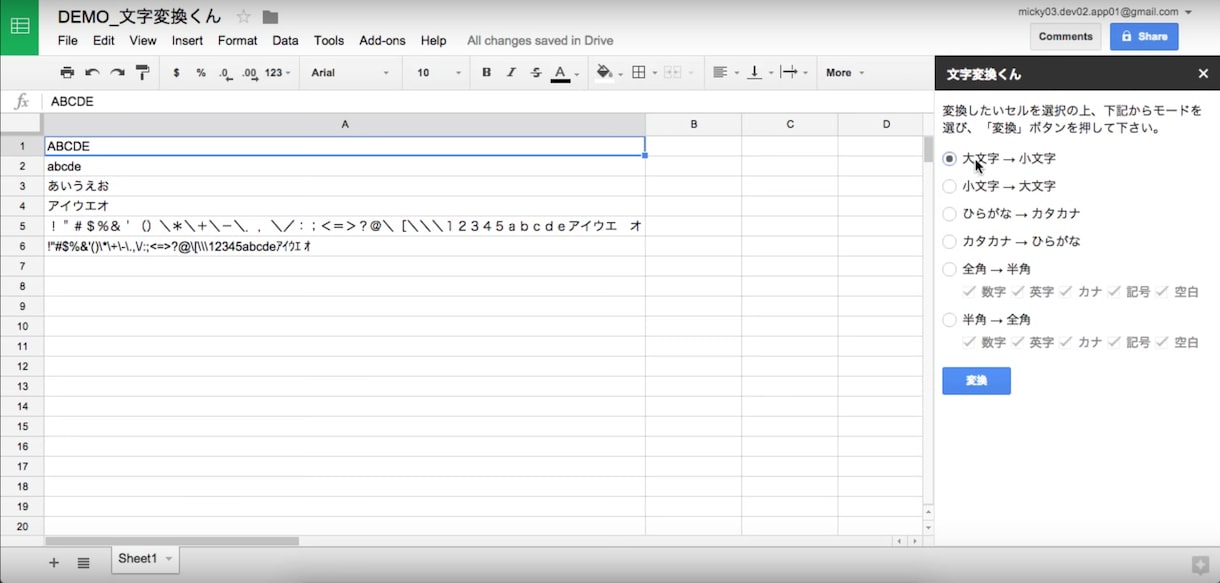Format the cell as currency
Screen dimensions: 1220x583
[x=177, y=73]
